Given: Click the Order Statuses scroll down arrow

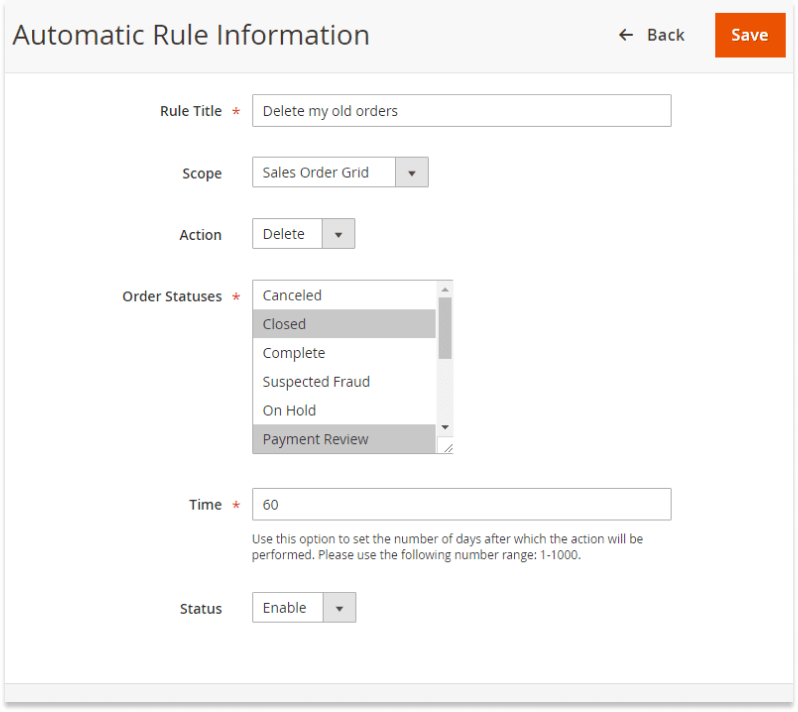Looking at the screenshot, I should tap(445, 428).
